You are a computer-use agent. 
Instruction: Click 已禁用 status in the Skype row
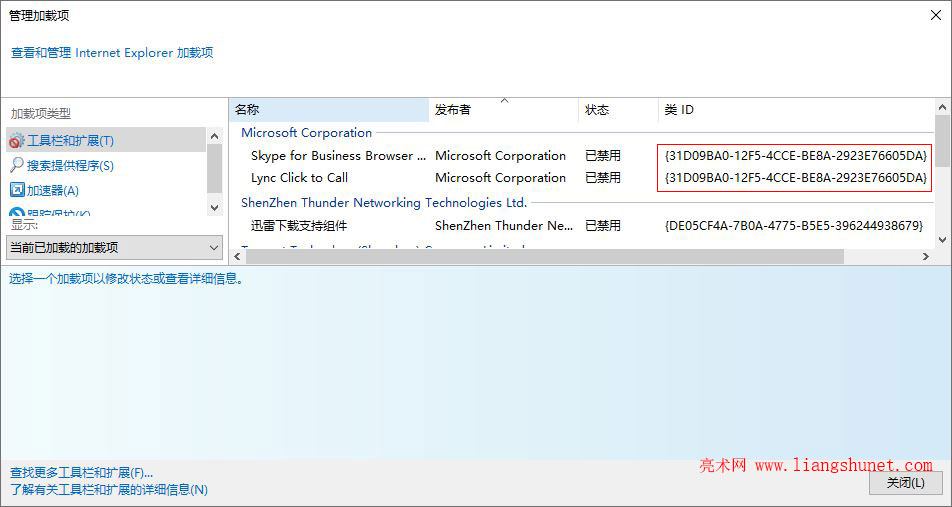603,155
